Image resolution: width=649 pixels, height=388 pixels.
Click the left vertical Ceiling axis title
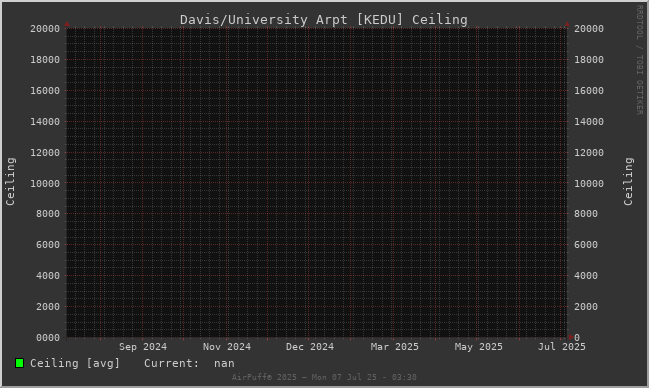pyautogui.click(x=10, y=181)
